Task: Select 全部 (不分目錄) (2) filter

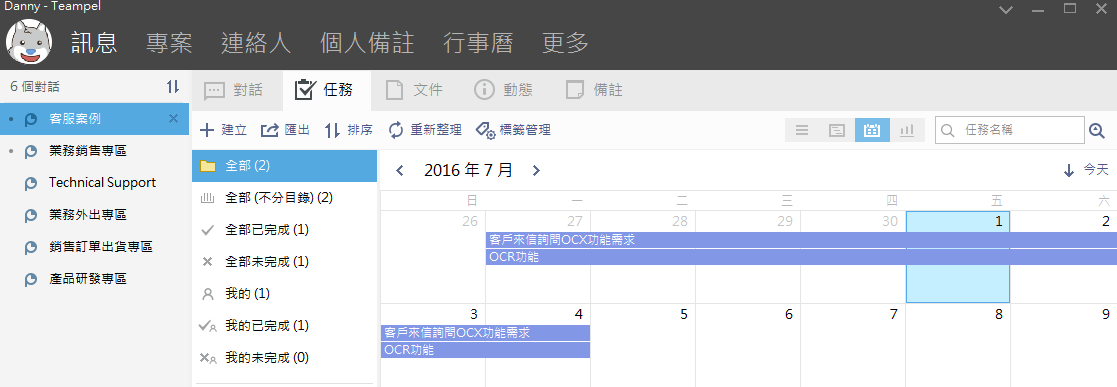Action: (x=284, y=197)
